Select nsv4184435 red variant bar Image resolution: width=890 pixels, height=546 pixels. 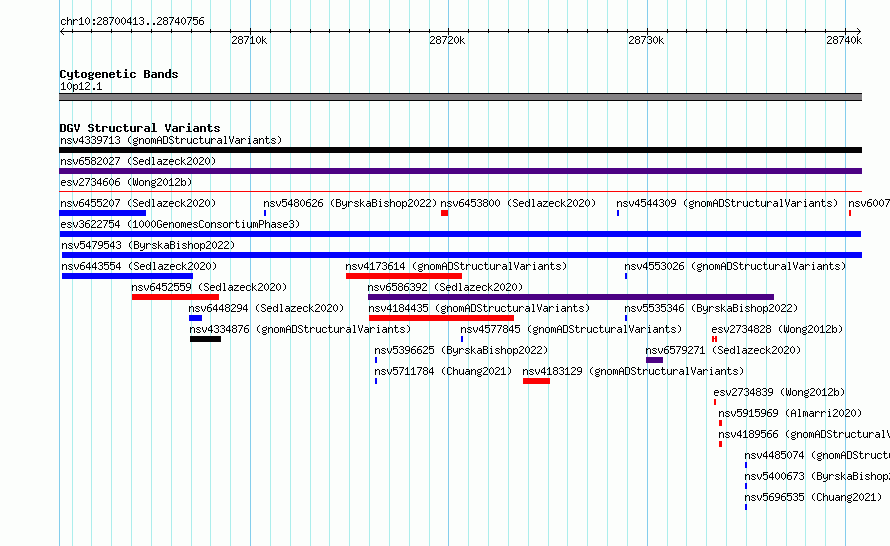point(442,318)
